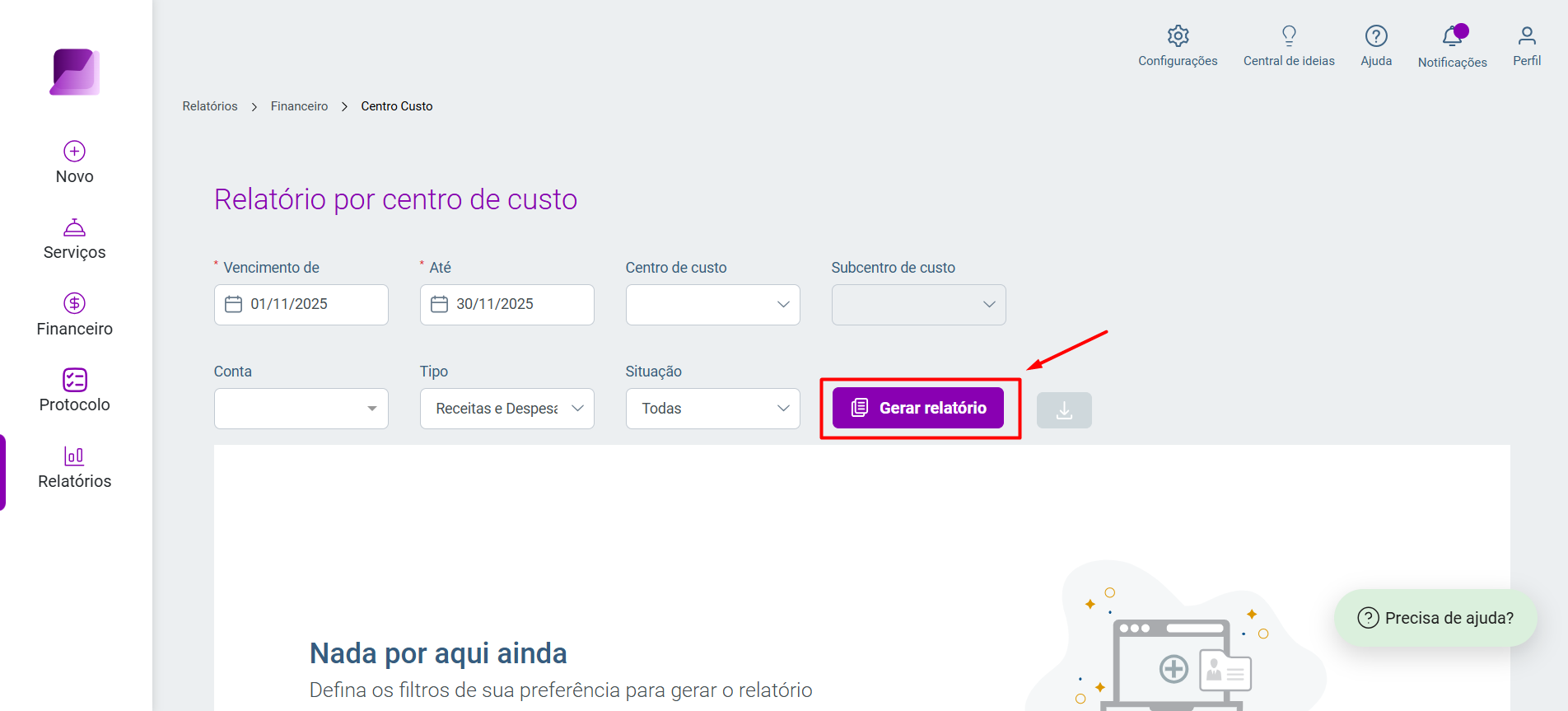Click Financeiro breadcrumb link
Viewport: 1568px width, 711px height.
[299, 106]
